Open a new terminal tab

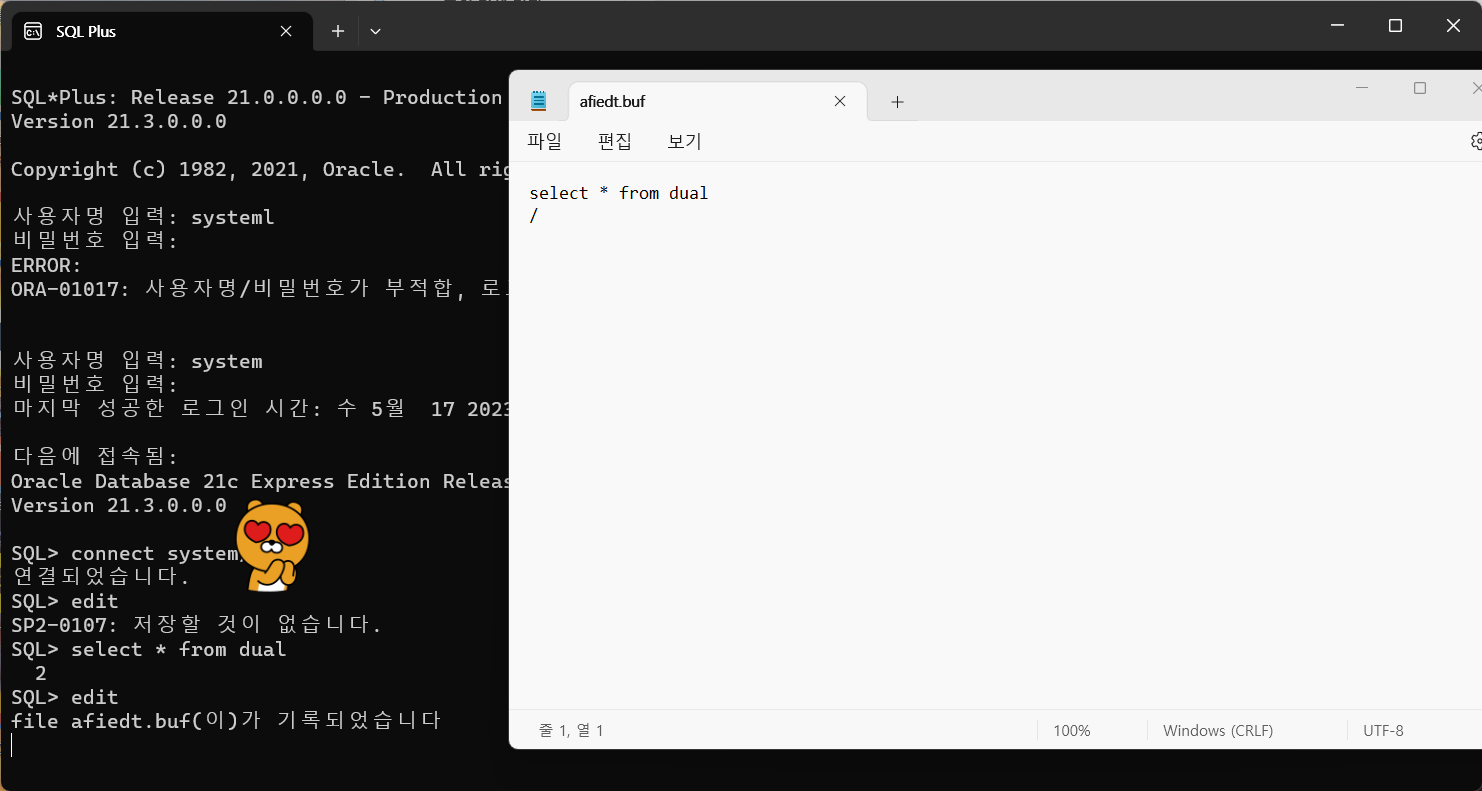tap(338, 31)
